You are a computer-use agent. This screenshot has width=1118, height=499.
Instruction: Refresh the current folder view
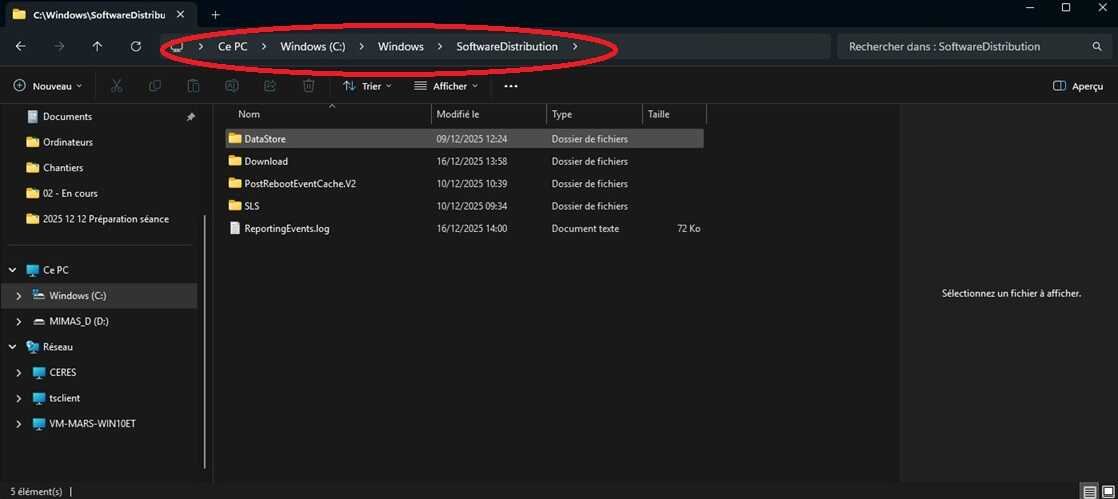[136, 47]
